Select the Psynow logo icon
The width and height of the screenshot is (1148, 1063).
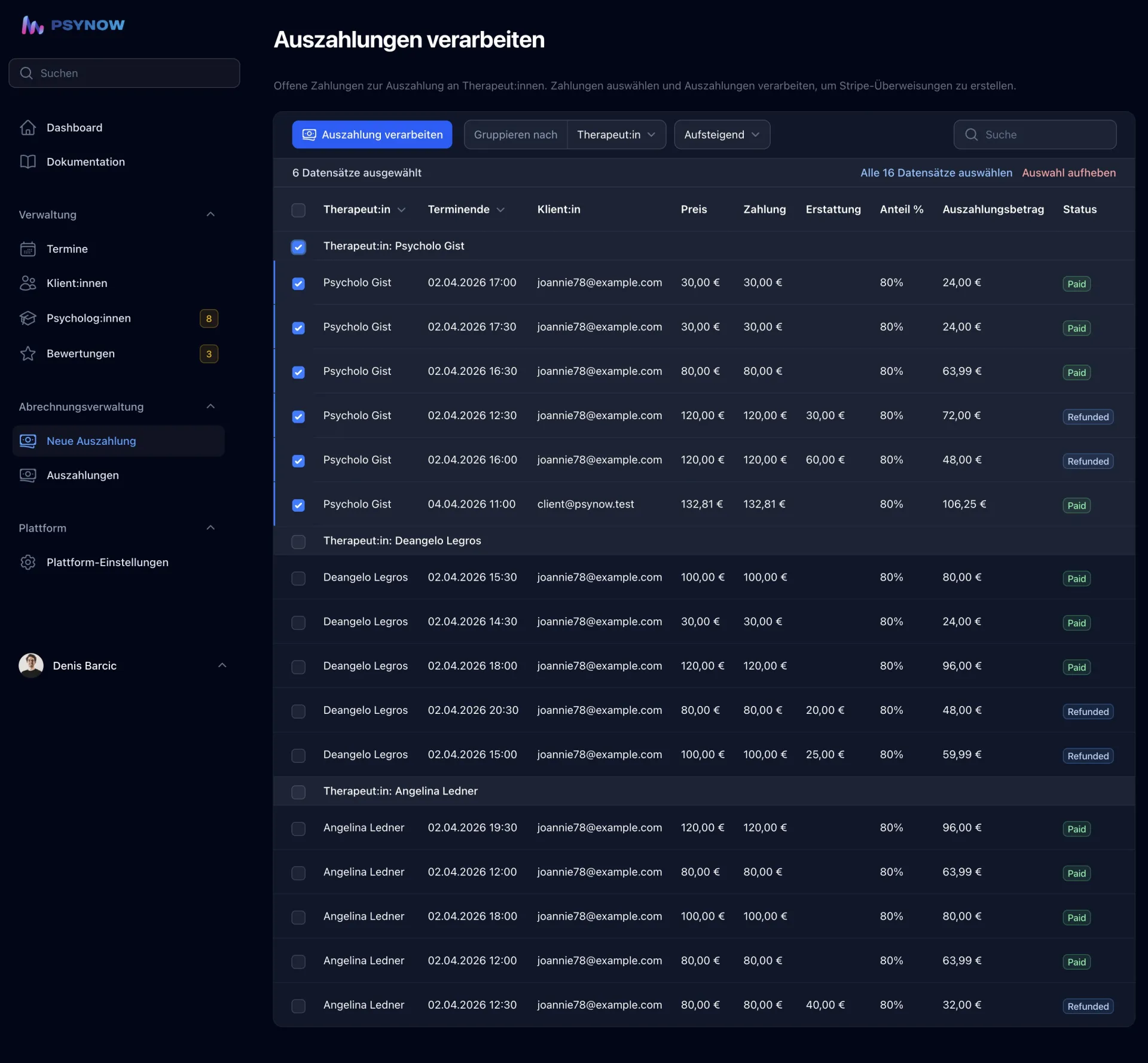point(32,24)
